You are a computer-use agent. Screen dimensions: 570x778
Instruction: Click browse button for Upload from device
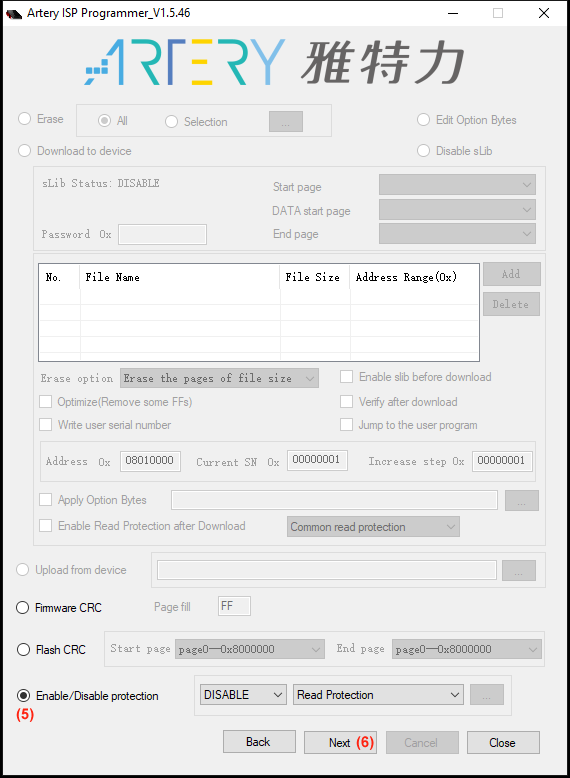click(x=519, y=571)
